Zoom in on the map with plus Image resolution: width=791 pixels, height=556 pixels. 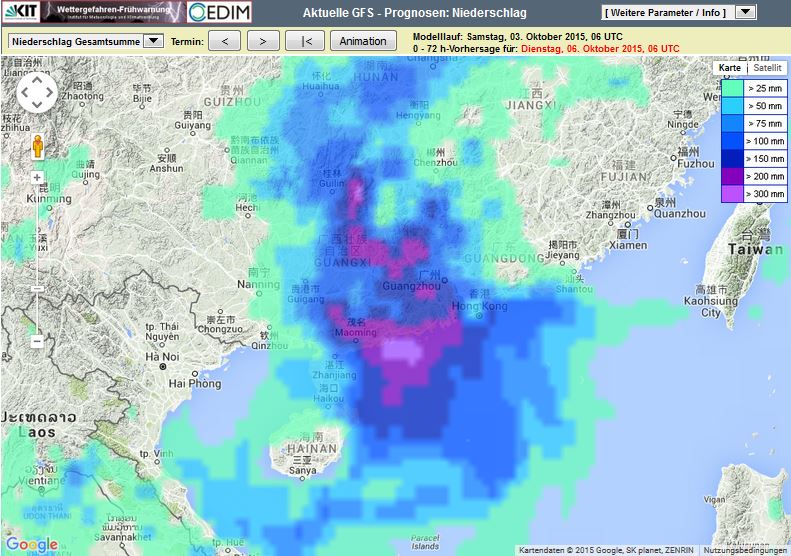(37, 177)
